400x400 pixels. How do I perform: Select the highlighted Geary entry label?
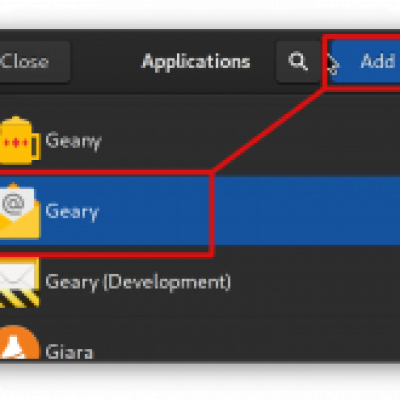click(x=72, y=211)
